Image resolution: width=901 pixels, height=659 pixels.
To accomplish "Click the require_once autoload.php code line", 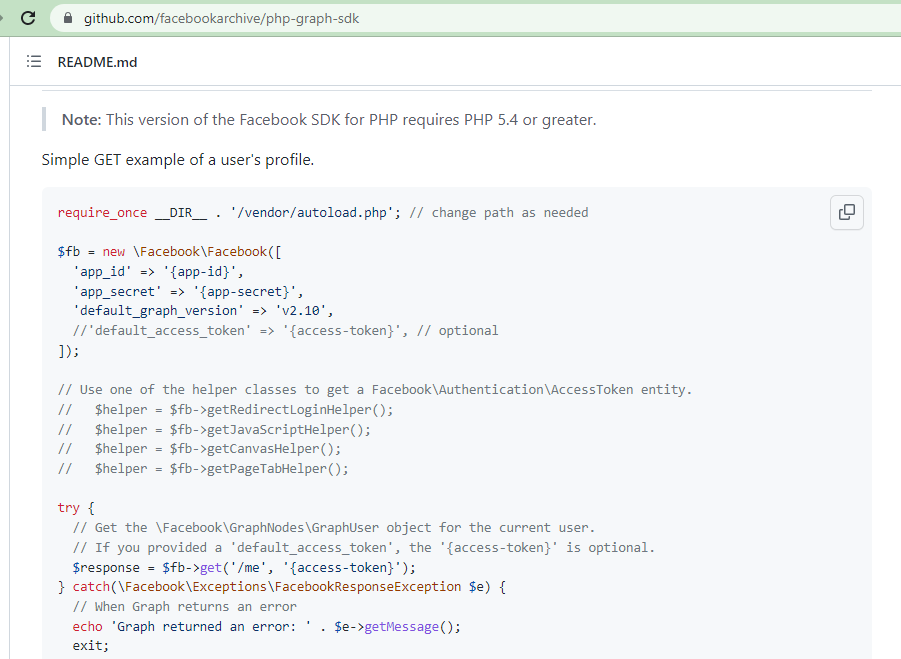I will point(322,213).
